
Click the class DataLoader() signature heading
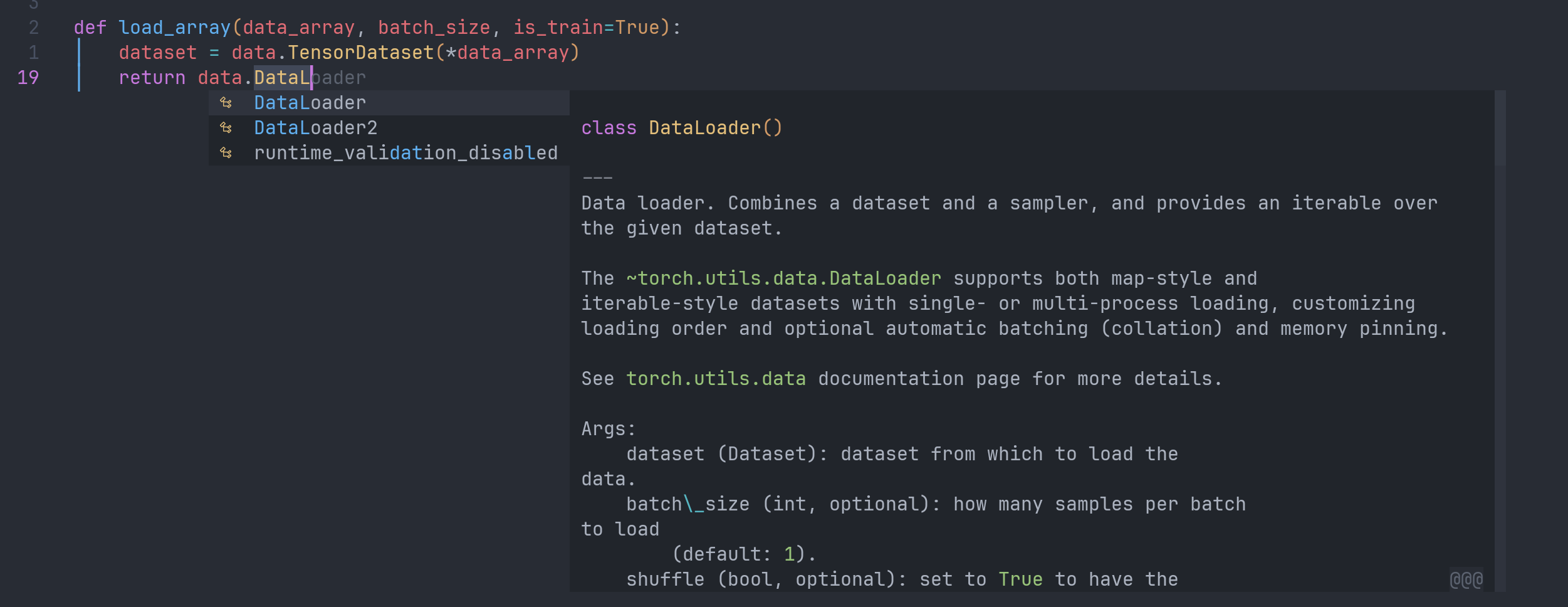(x=681, y=128)
